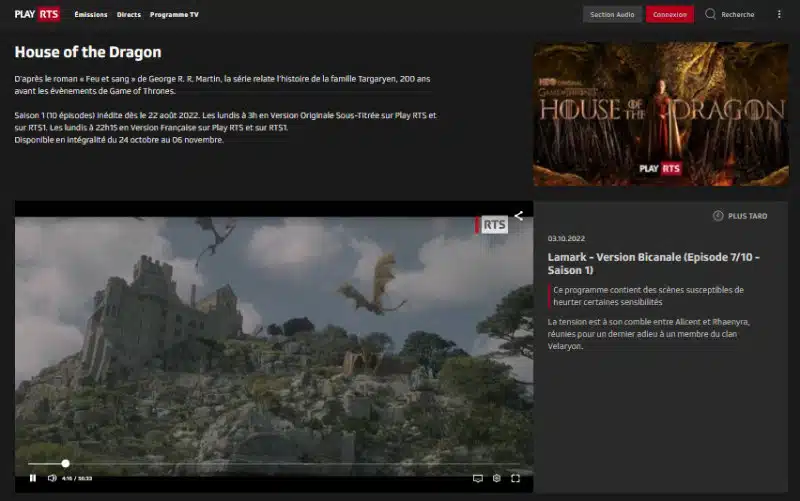Enter fullscreen video mode

[515, 479]
